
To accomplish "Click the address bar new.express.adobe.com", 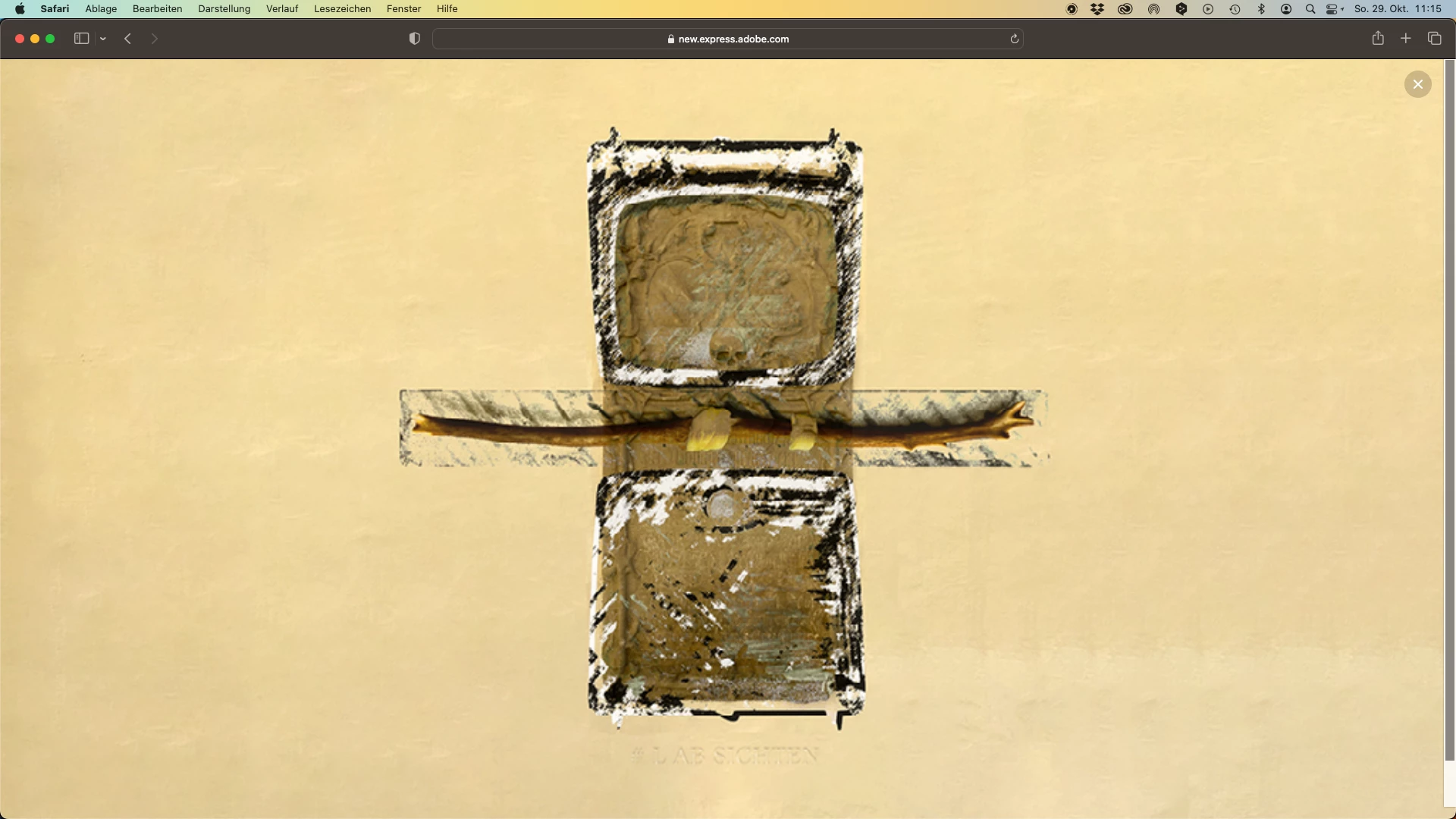I will 728,39.
